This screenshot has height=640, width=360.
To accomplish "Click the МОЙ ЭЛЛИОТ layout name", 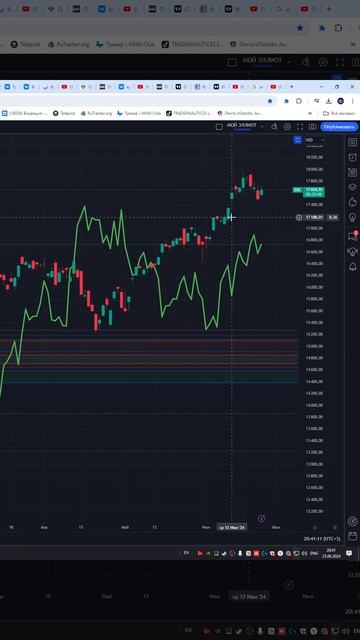I will tap(242, 125).
